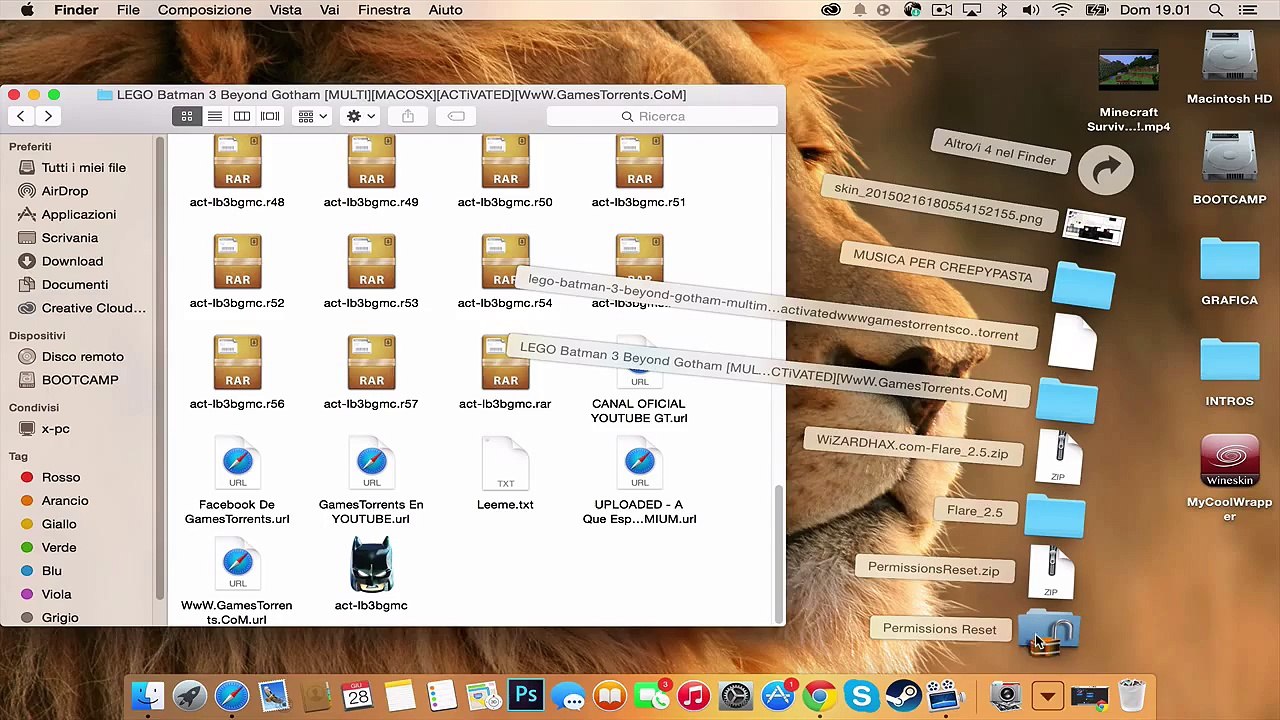The image size is (1280, 720).
Task: Switch Finder to icon view
Action: pos(187,116)
